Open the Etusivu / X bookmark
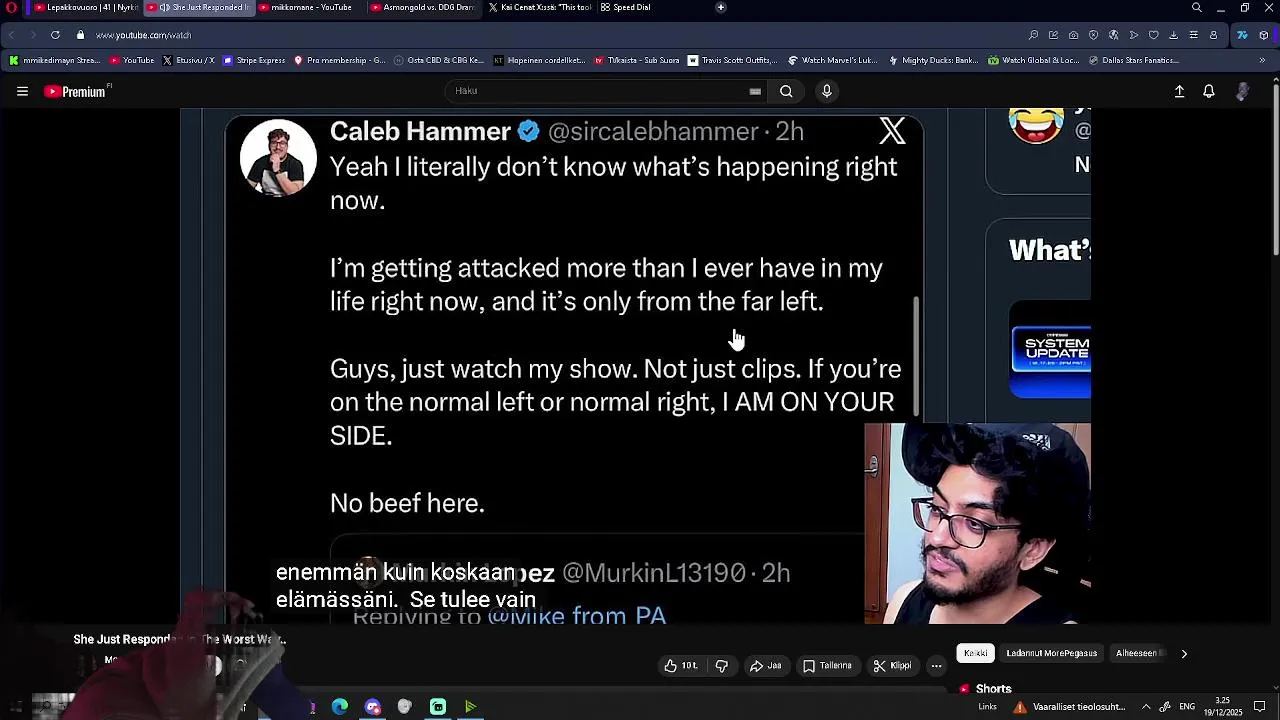The width and height of the screenshot is (1280, 720). (x=188, y=60)
